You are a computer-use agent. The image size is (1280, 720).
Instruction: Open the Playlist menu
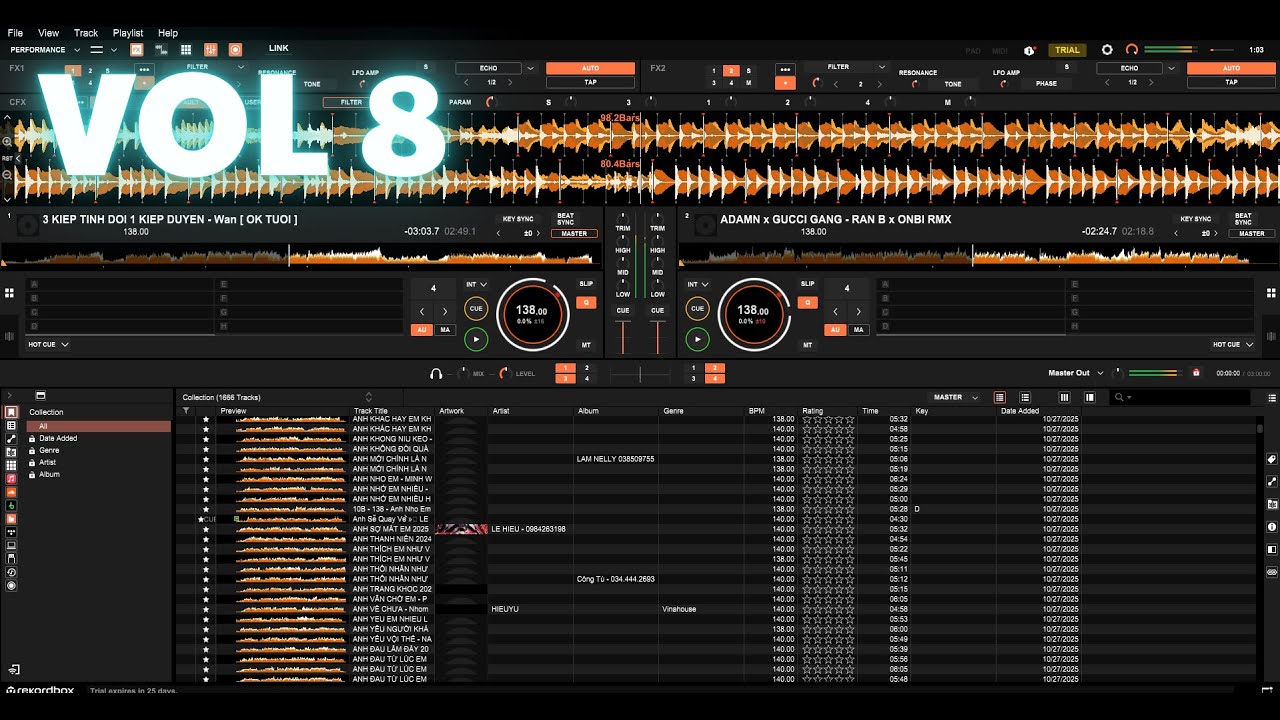click(128, 33)
